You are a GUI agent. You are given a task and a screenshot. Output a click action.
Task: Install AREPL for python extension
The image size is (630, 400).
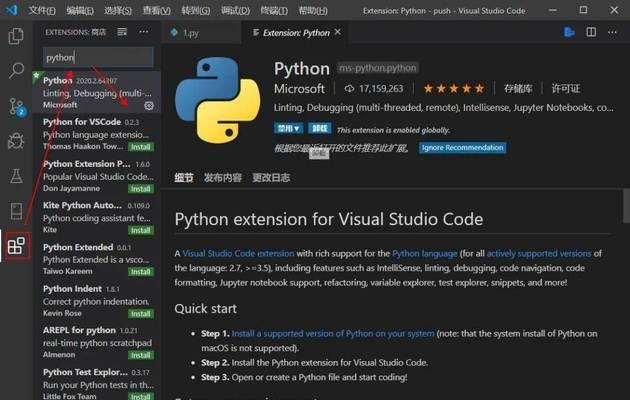click(x=141, y=355)
